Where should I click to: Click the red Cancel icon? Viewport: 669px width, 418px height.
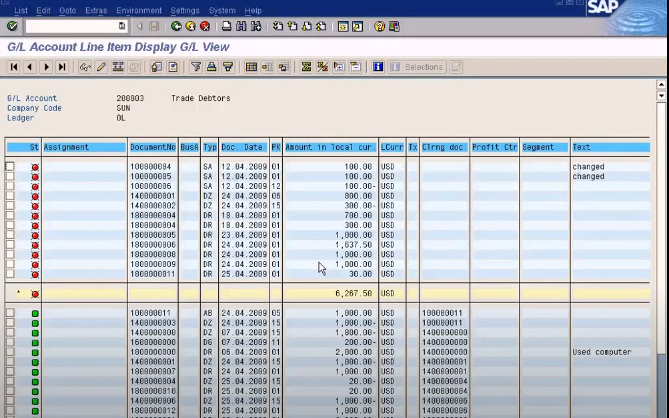[x=205, y=26]
